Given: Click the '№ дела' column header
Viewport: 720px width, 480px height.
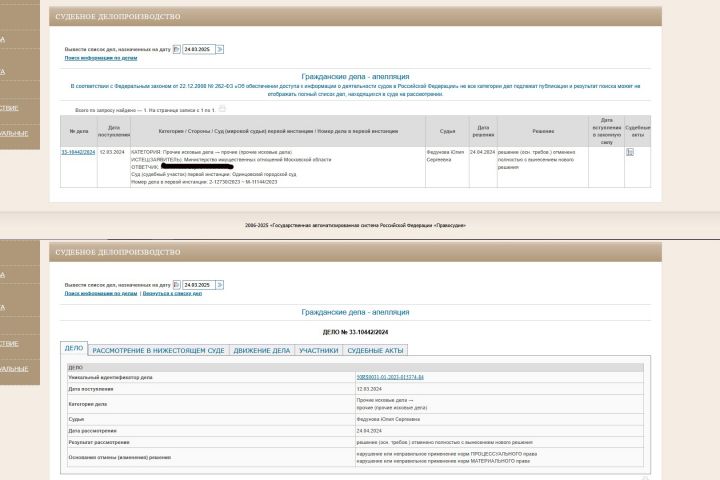Looking at the screenshot, I should coord(79,131).
